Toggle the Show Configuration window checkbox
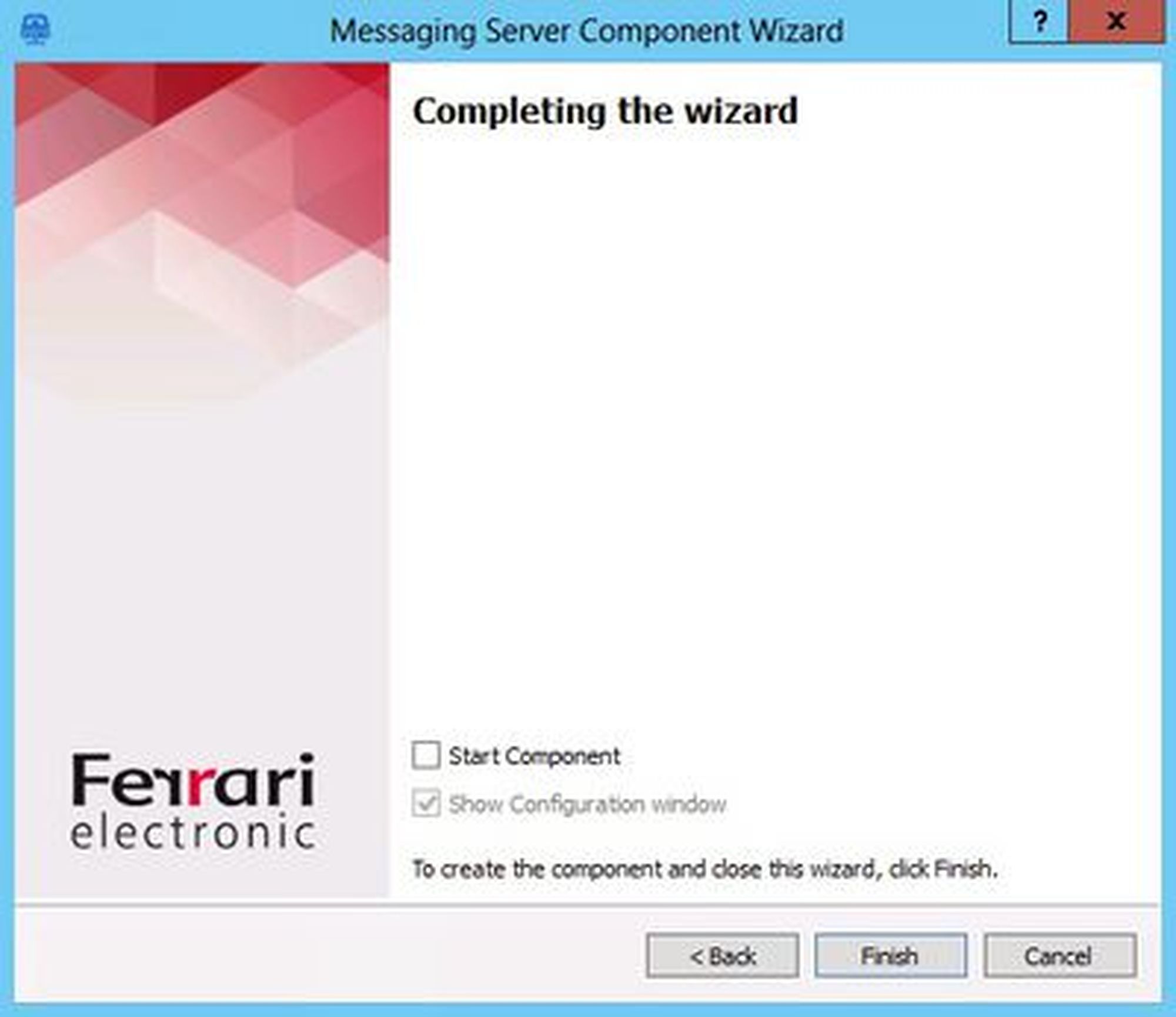This screenshot has height=1017, width=1176. [x=426, y=804]
